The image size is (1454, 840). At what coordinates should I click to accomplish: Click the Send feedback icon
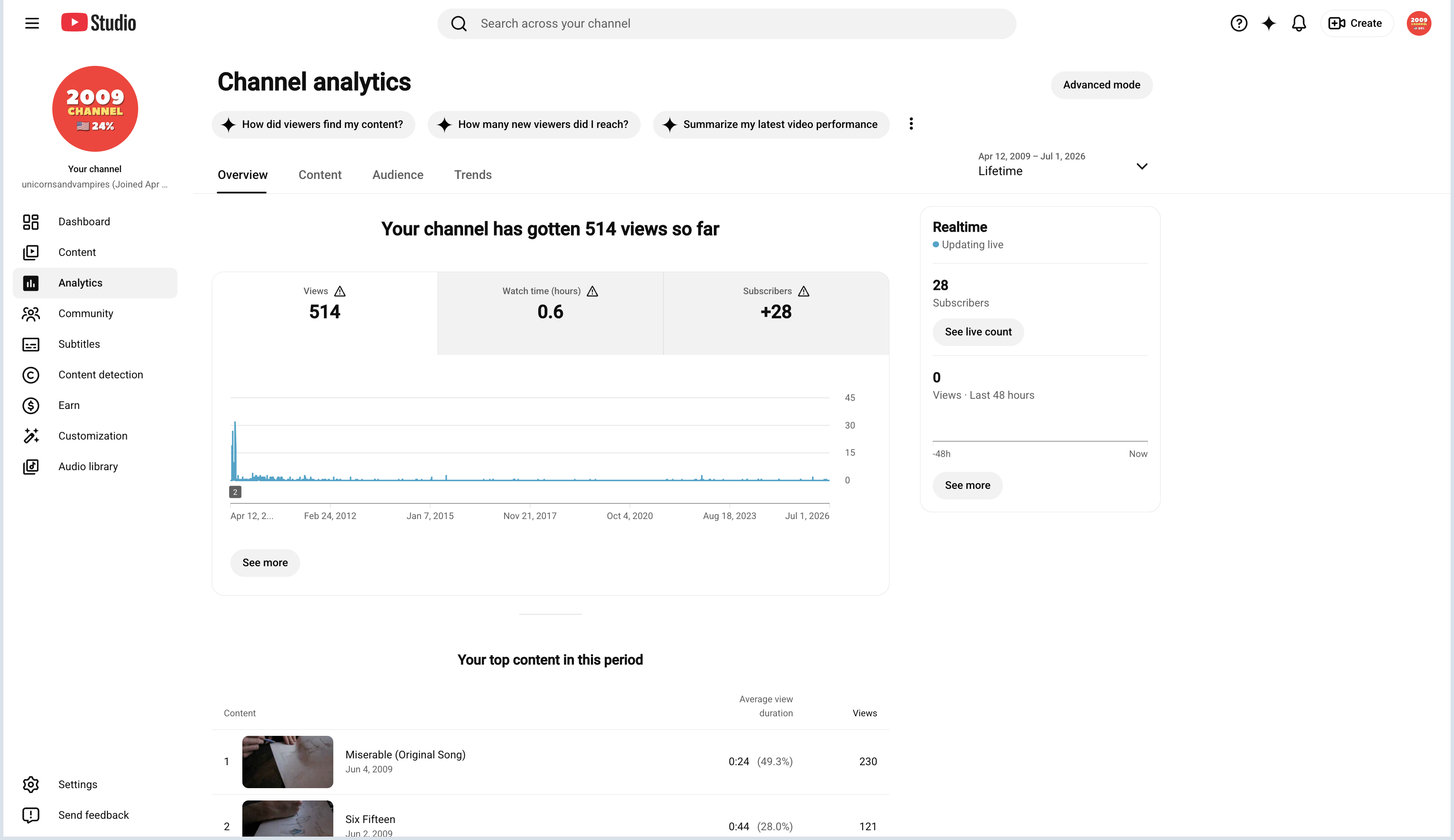click(31, 815)
